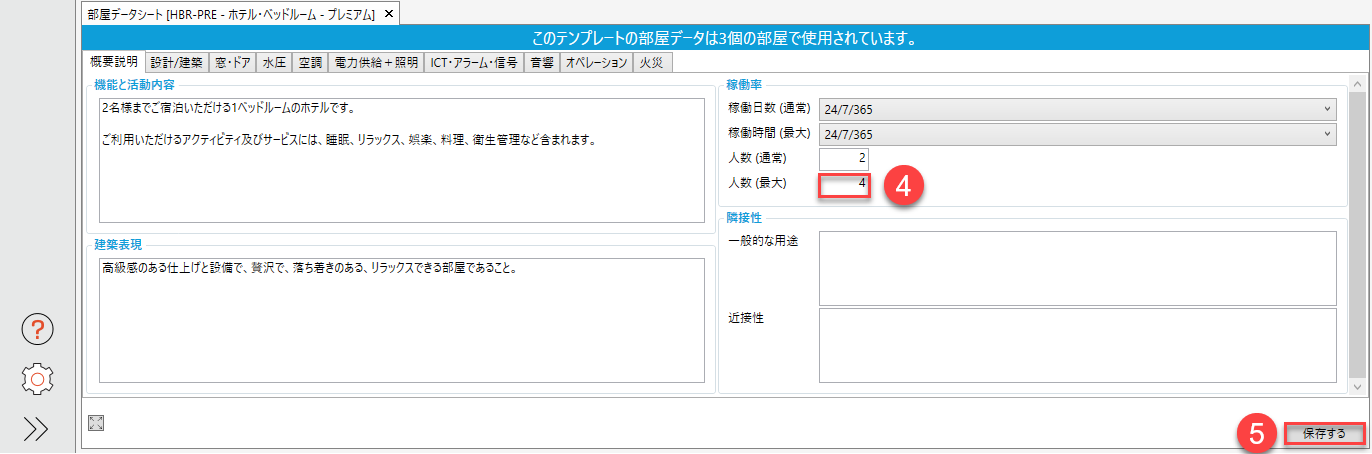Open the 火災 tab

click(651, 62)
